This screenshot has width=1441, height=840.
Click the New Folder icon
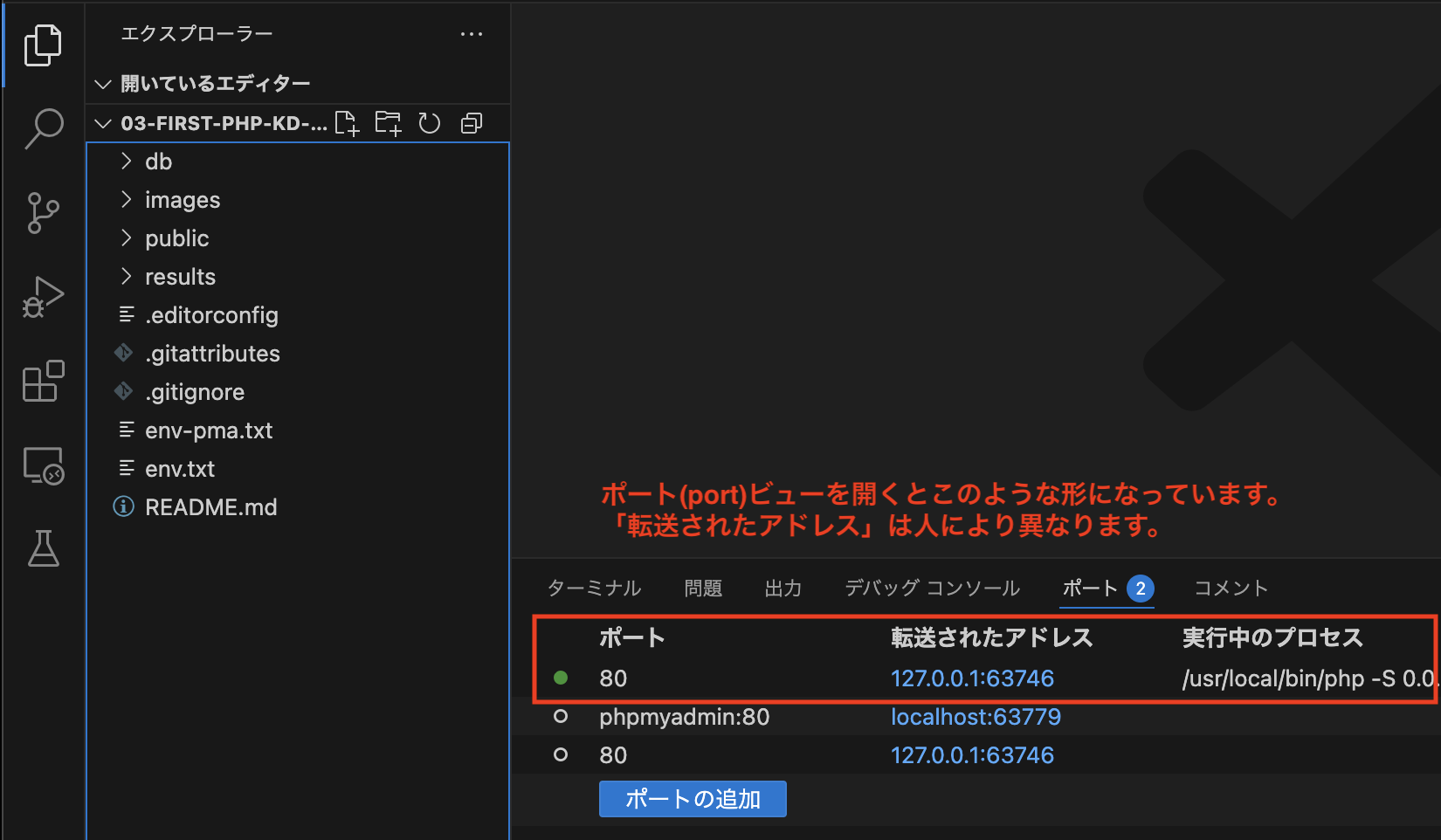pyautogui.click(x=388, y=123)
